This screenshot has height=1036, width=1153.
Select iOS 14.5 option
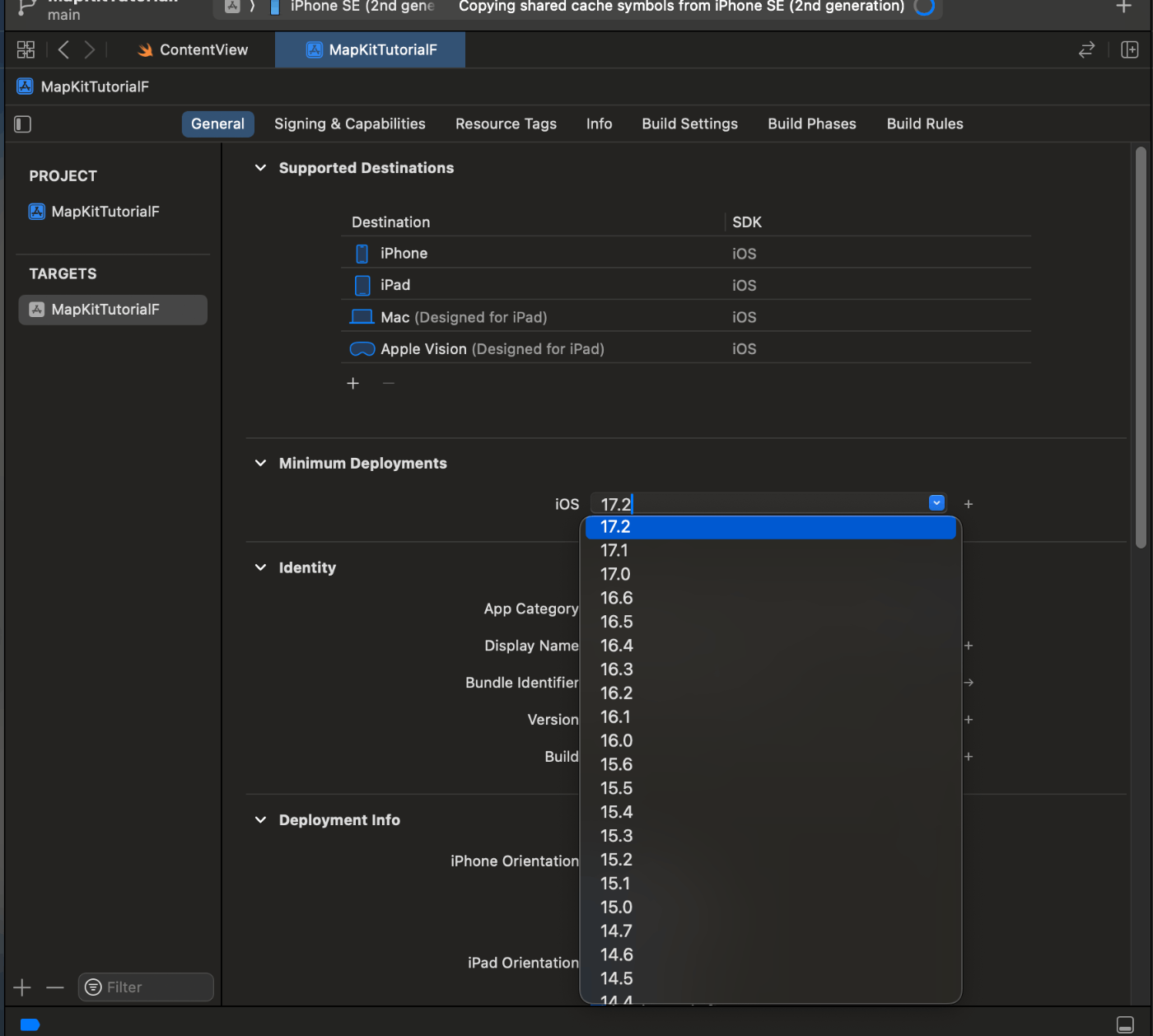tap(771, 979)
